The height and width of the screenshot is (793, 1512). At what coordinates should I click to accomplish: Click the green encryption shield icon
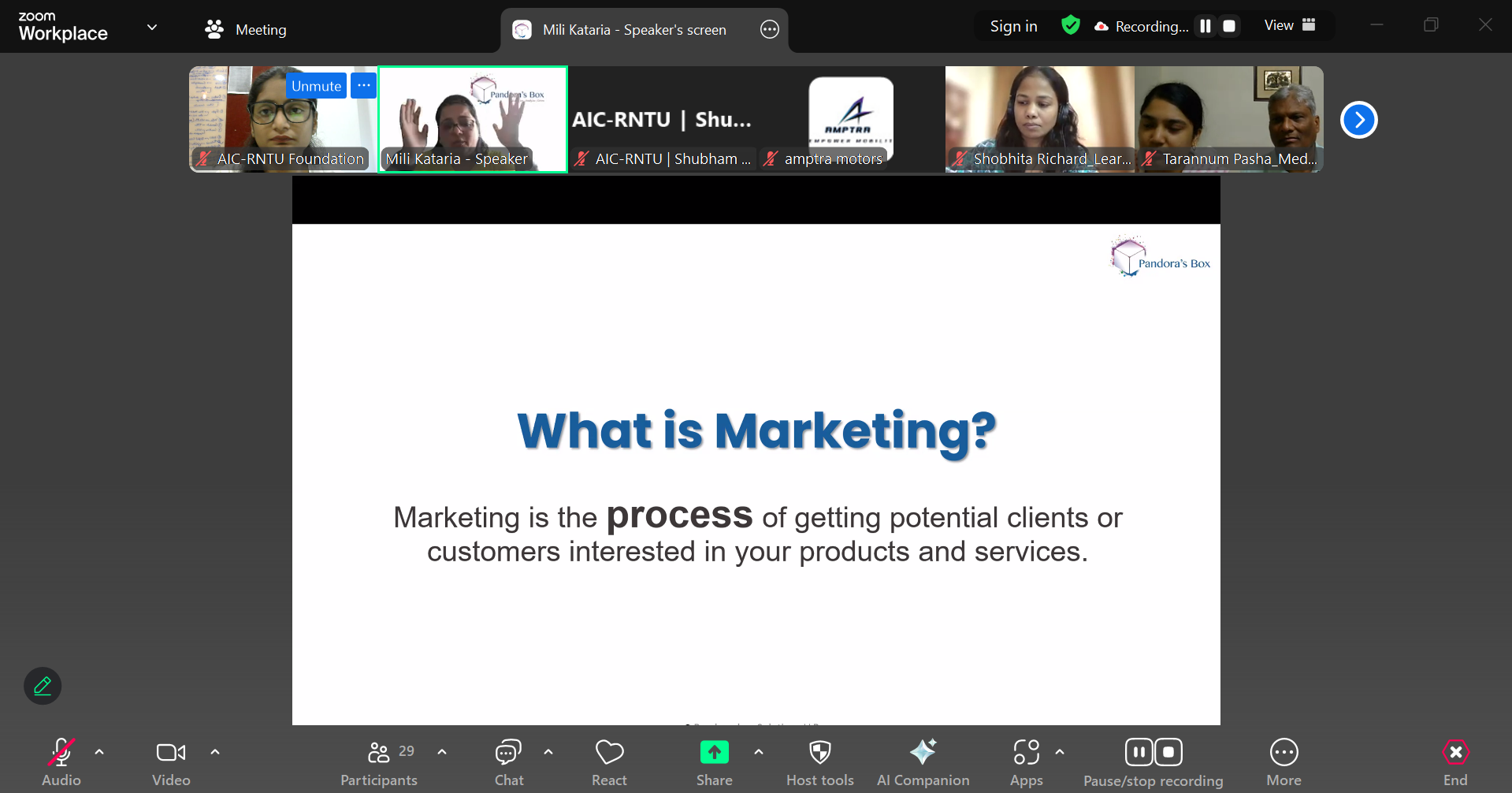click(1070, 26)
